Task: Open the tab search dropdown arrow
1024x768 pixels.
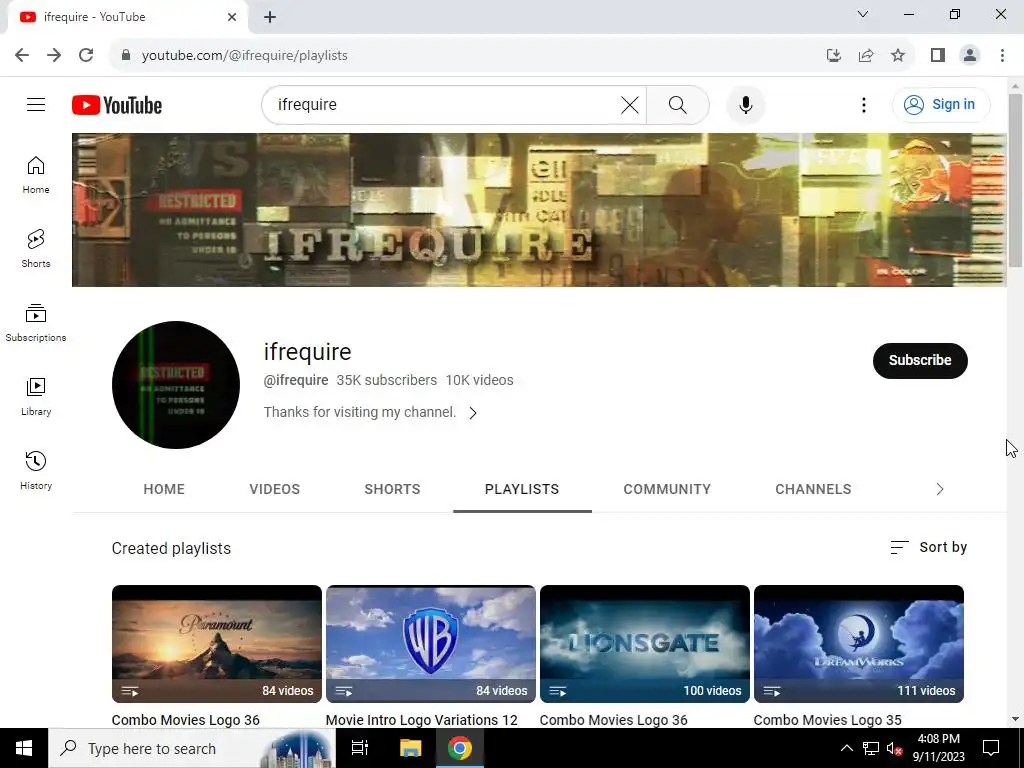Action: pyautogui.click(x=863, y=14)
